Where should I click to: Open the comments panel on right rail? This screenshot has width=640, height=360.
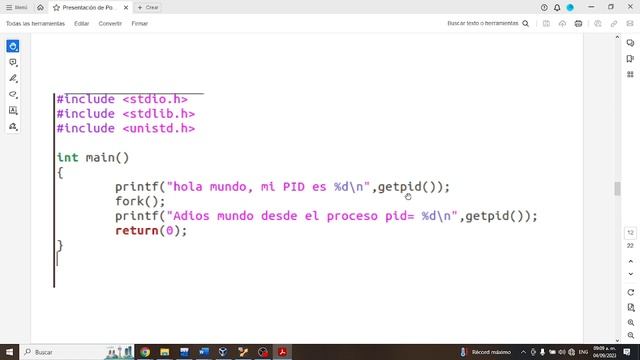pos(630,43)
